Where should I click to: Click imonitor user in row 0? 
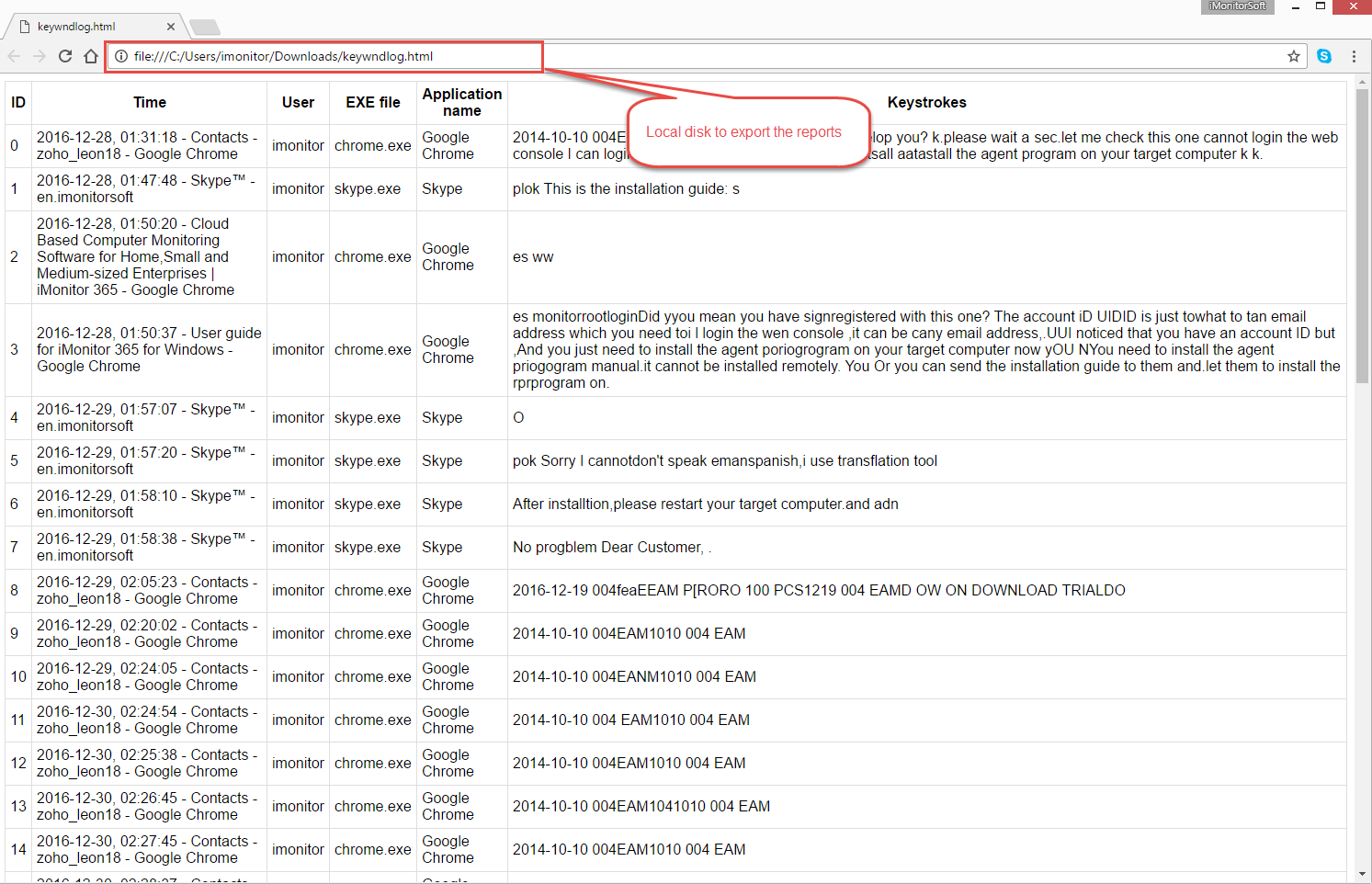[x=298, y=145]
